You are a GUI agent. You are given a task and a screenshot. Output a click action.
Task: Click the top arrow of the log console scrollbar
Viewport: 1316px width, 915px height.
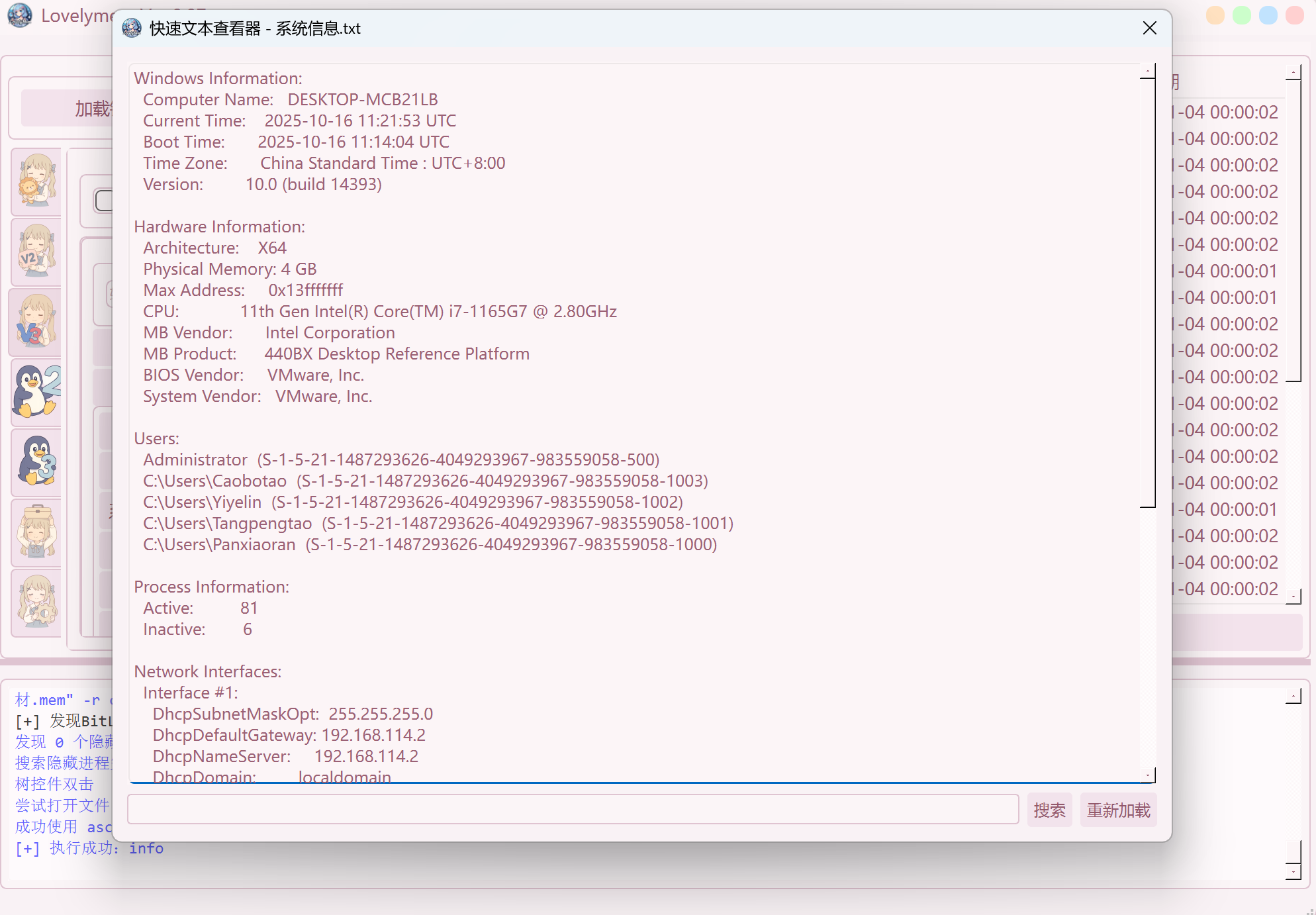click(x=1293, y=696)
